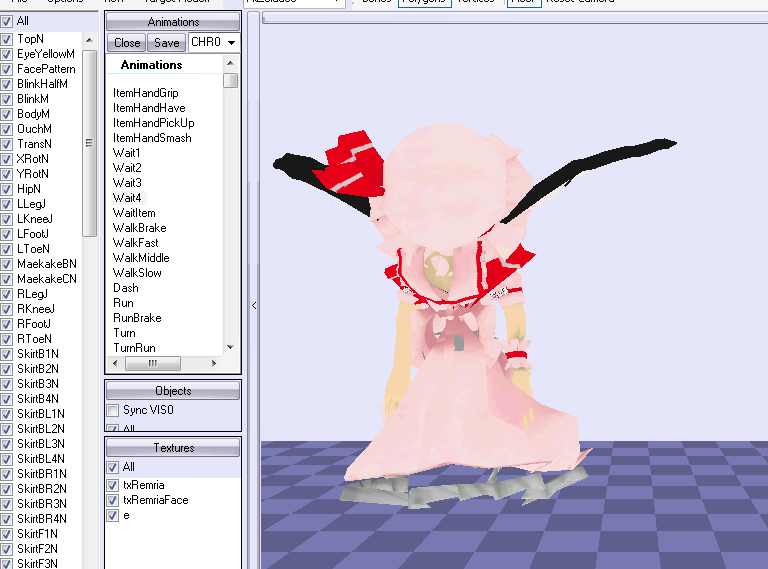Click the Save button in Animations panel
The height and width of the screenshot is (569, 768).
(x=167, y=43)
